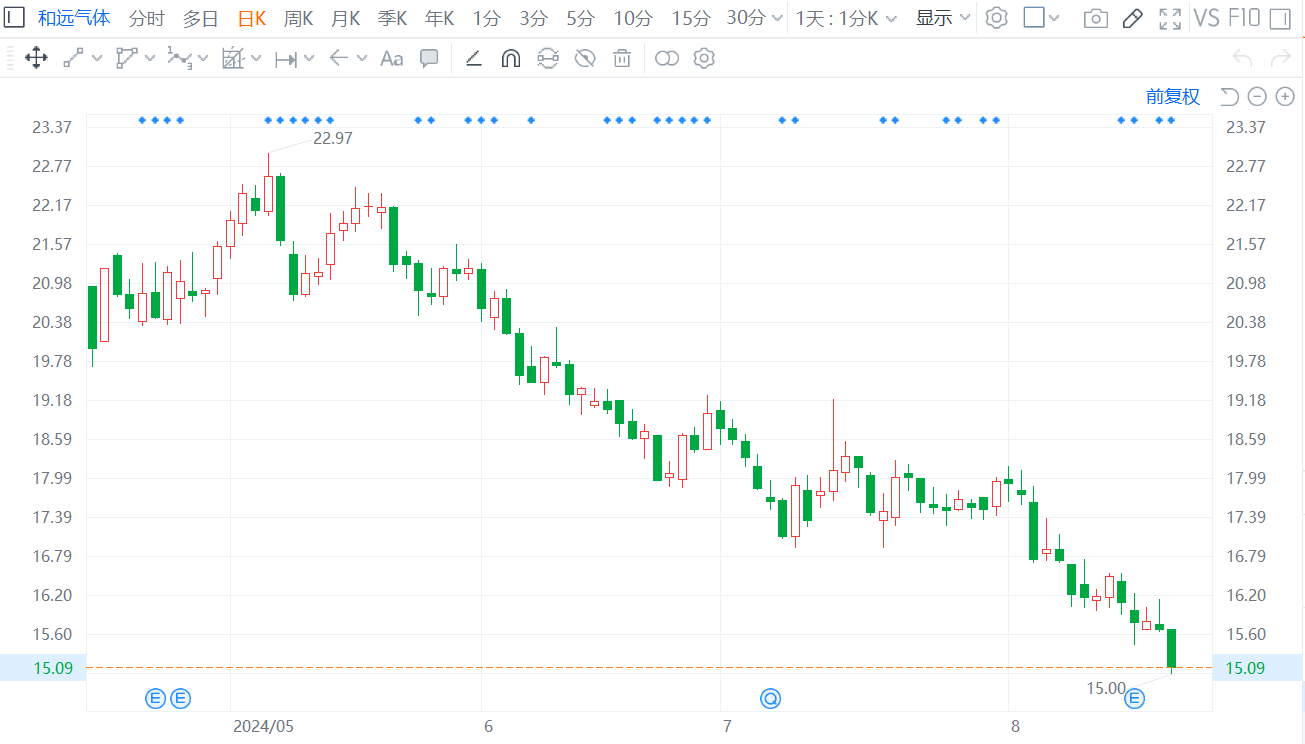Select the 日K period tab
Screen dimensions: 1305x744
(x=252, y=18)
